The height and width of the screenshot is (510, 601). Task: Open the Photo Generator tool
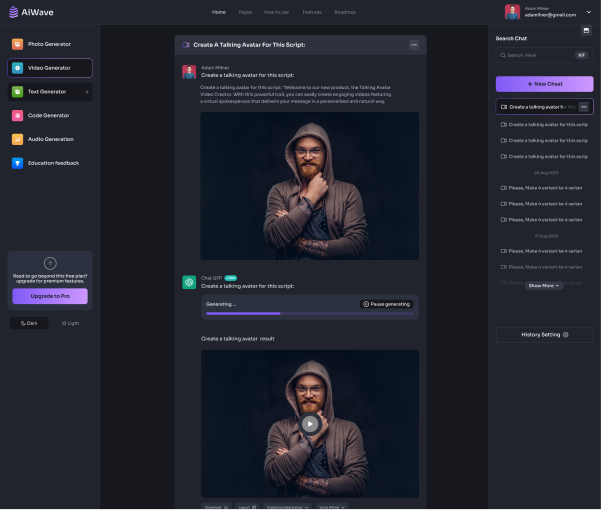pos(50,44)
